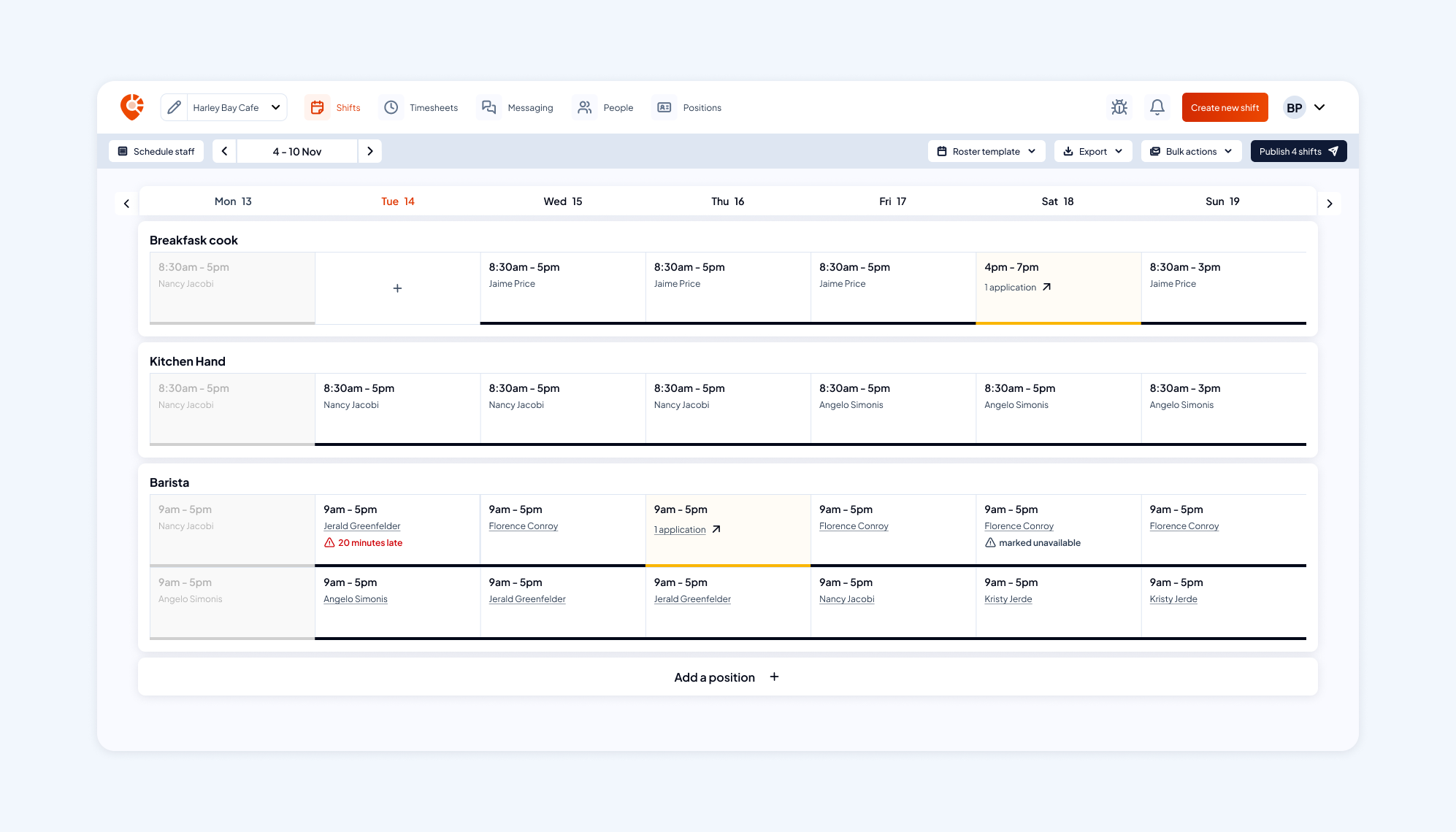Image resolution: width=1456 pixels, height=832 pixels.
Task: Open the Export dropdown
Action: click(x=1093, y=151)
